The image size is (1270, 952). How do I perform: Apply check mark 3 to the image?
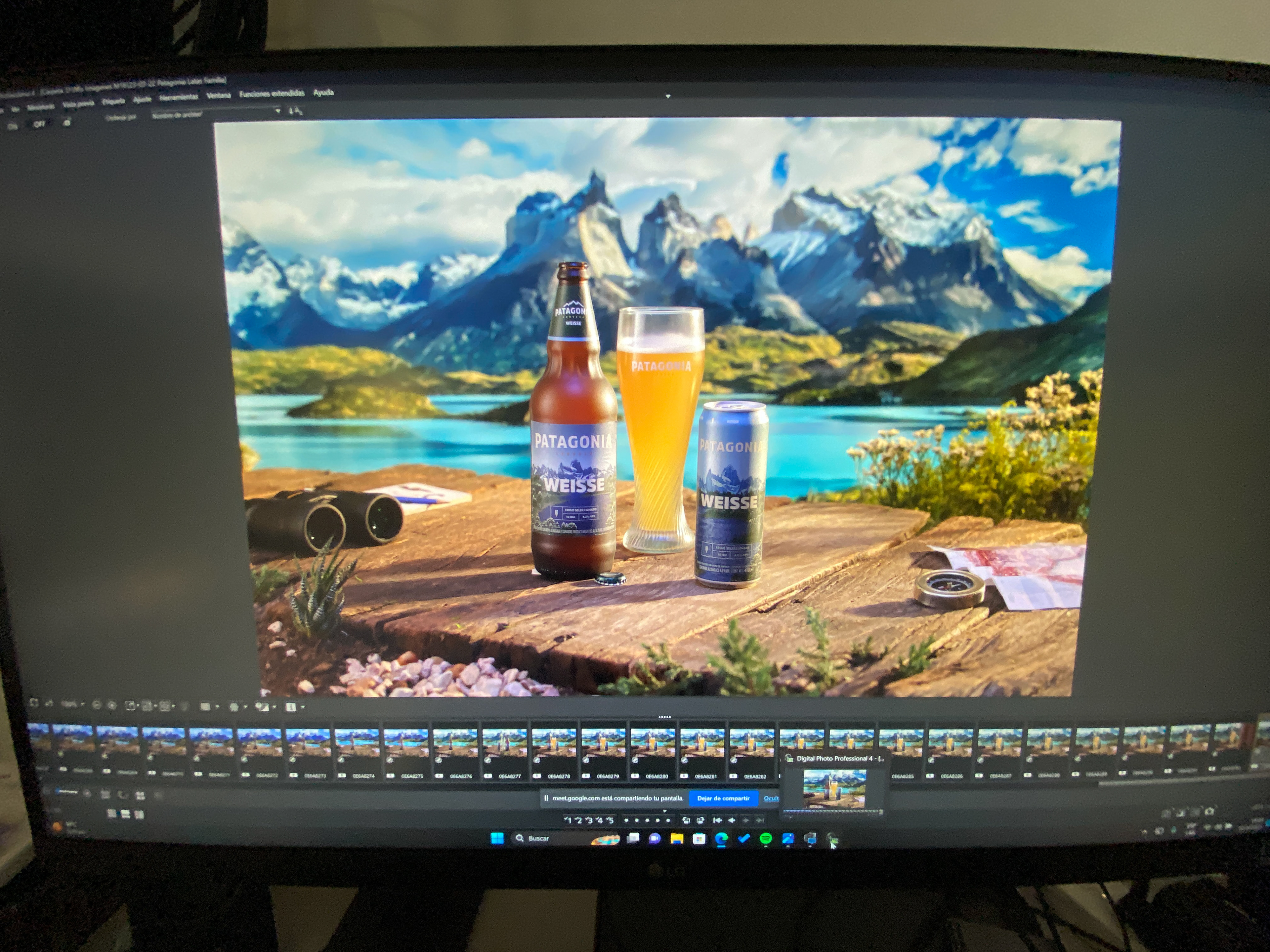[589, 820]
